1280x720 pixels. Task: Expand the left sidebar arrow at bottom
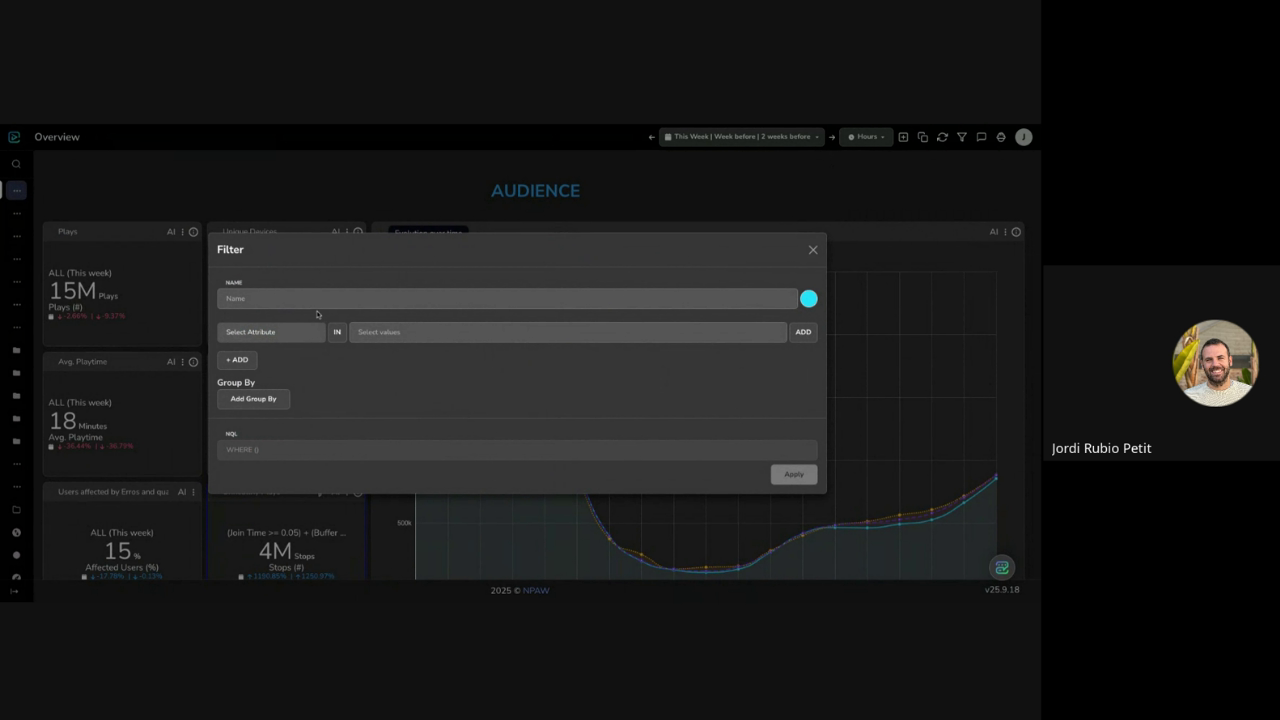[x=15, y=592]
